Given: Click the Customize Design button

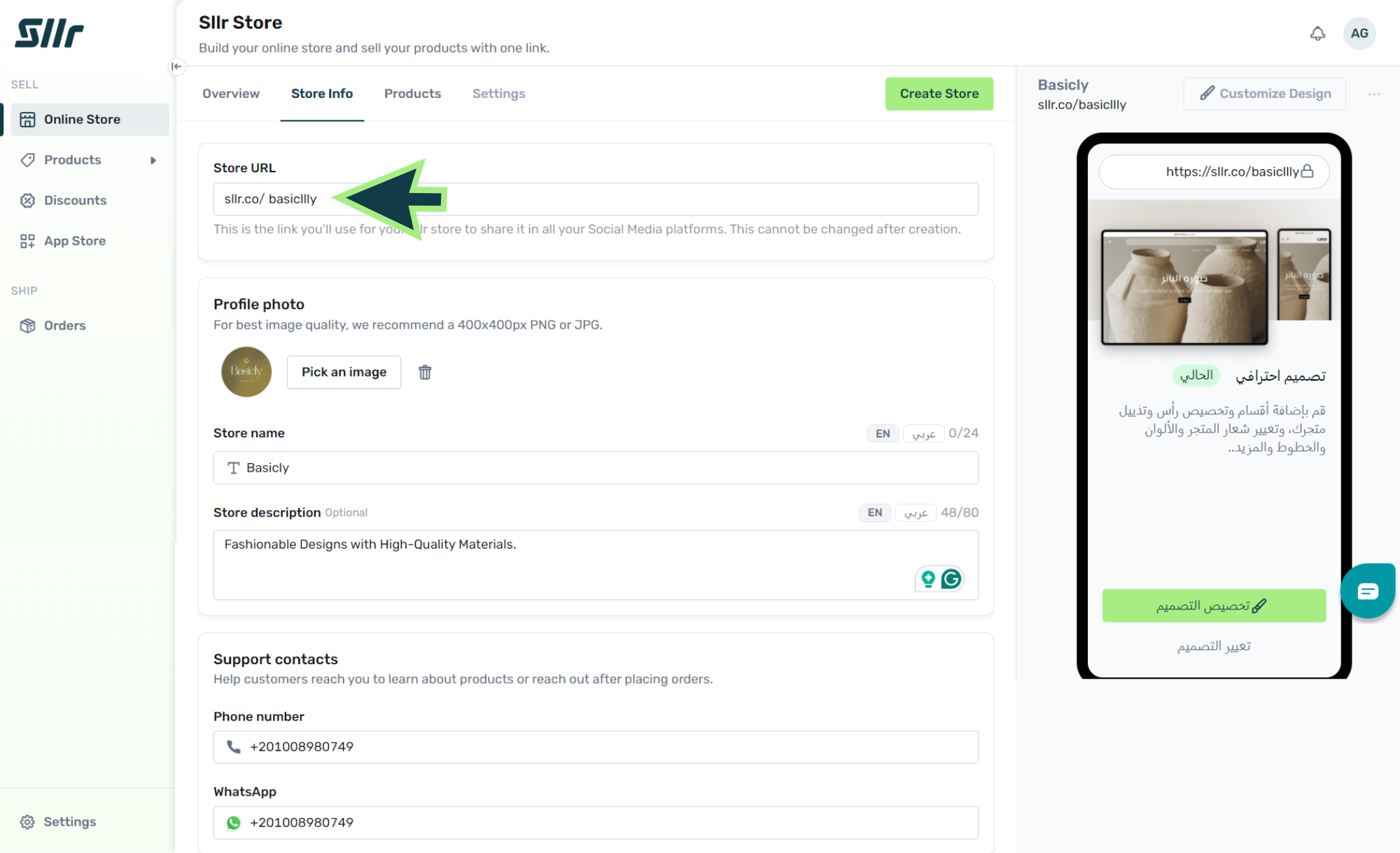Looking at the screenshot, I should 1264,94.
